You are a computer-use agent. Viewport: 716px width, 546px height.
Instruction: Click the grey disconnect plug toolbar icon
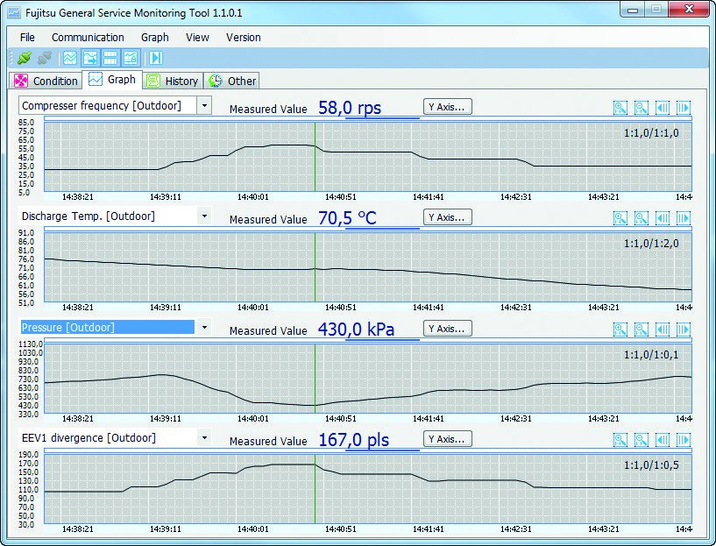(x=45, y=58)
